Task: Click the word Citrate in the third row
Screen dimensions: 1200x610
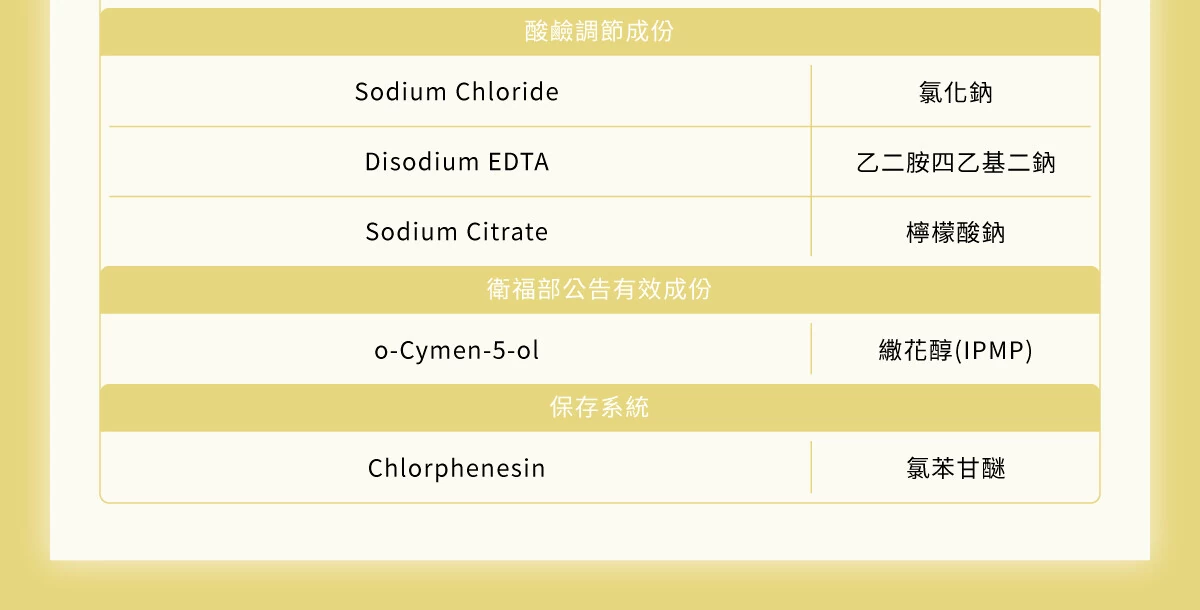Action: [507, 232]
